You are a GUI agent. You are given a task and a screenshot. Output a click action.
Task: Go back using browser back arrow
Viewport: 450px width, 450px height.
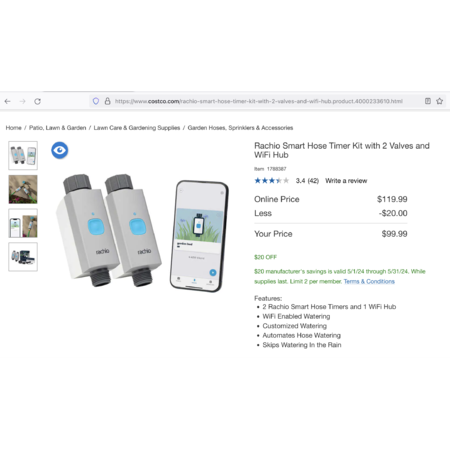pyautogui.click(x=8, y=101)
